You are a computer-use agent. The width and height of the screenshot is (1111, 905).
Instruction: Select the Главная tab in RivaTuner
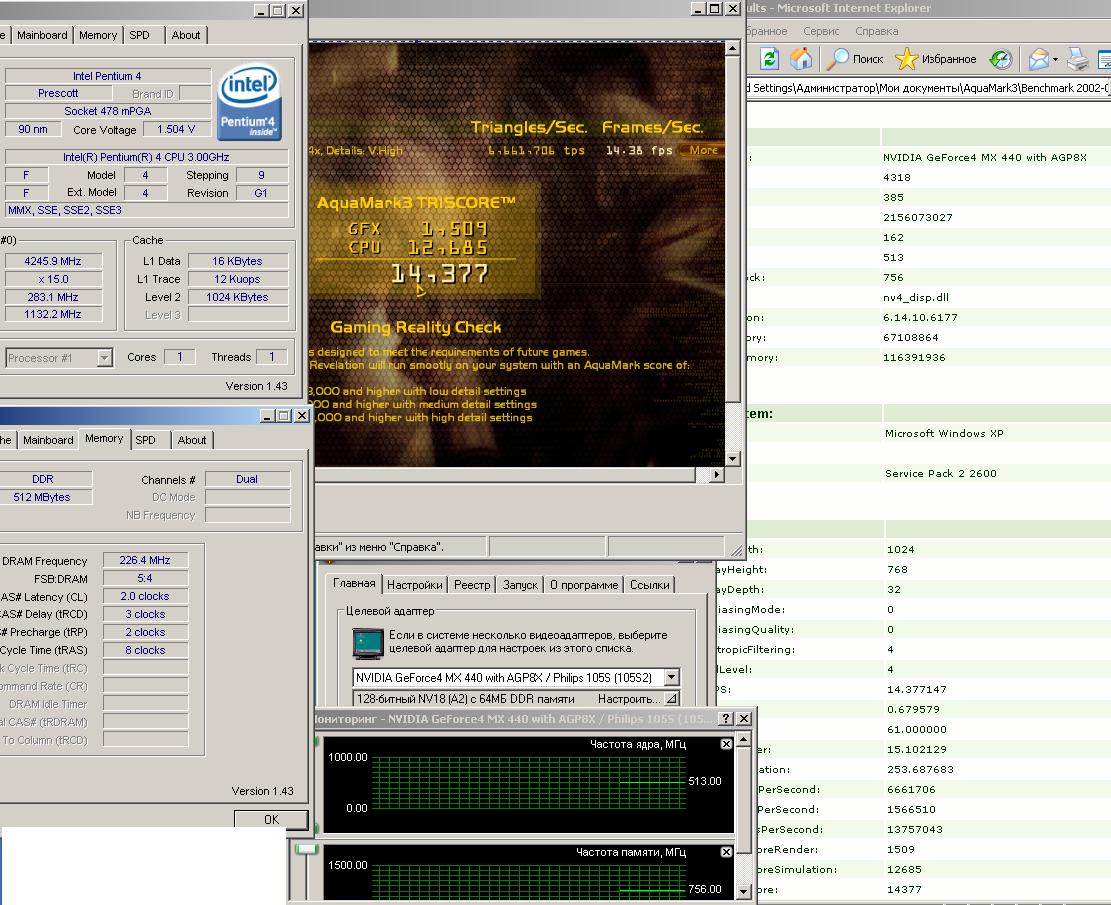pos(354,583)
